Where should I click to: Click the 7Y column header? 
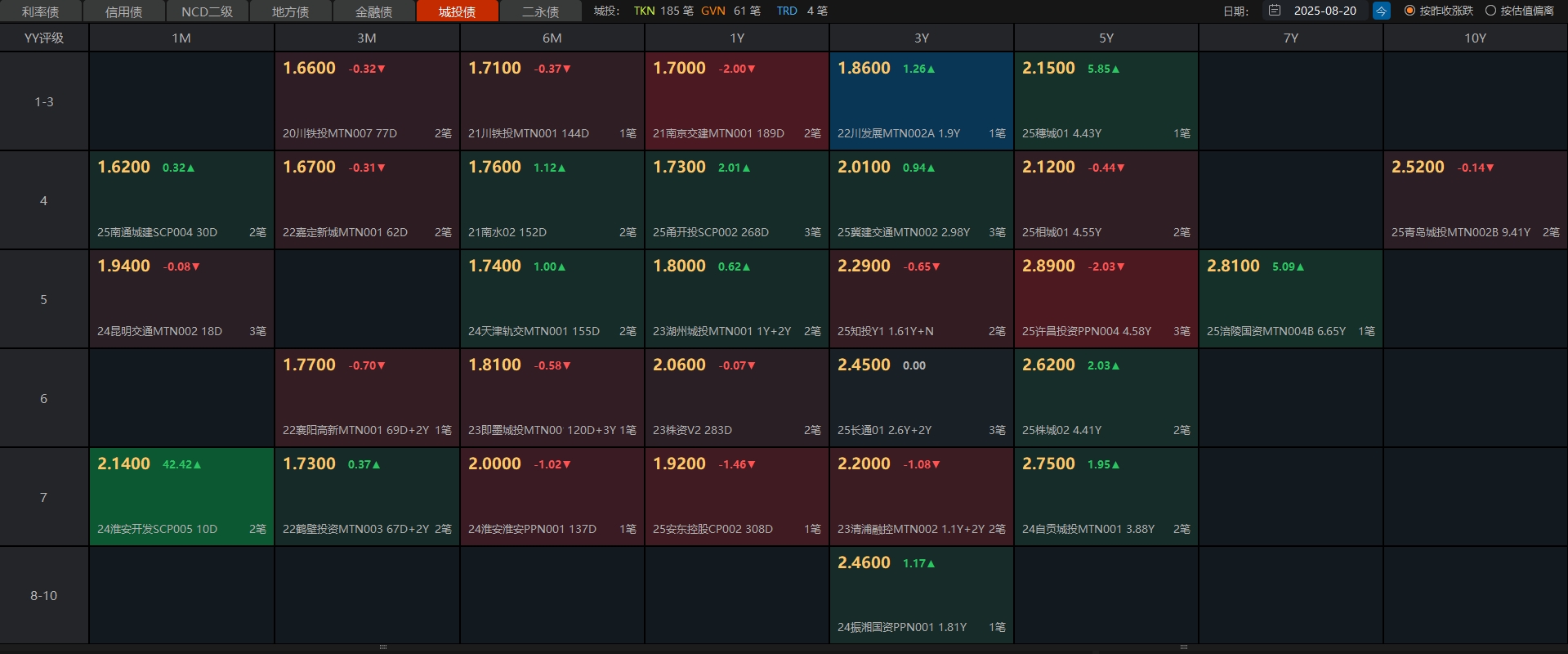(1291, 38)
